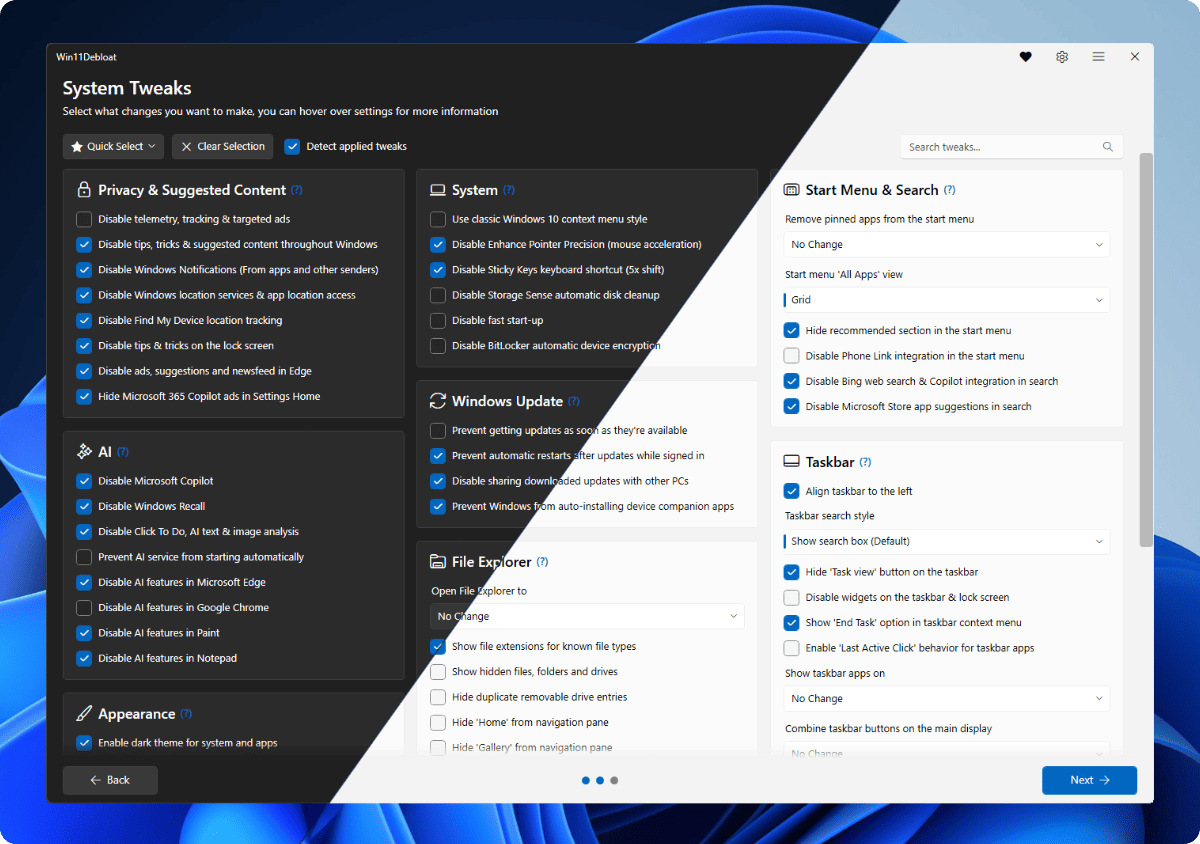Click the first page indicator dot

586,780
